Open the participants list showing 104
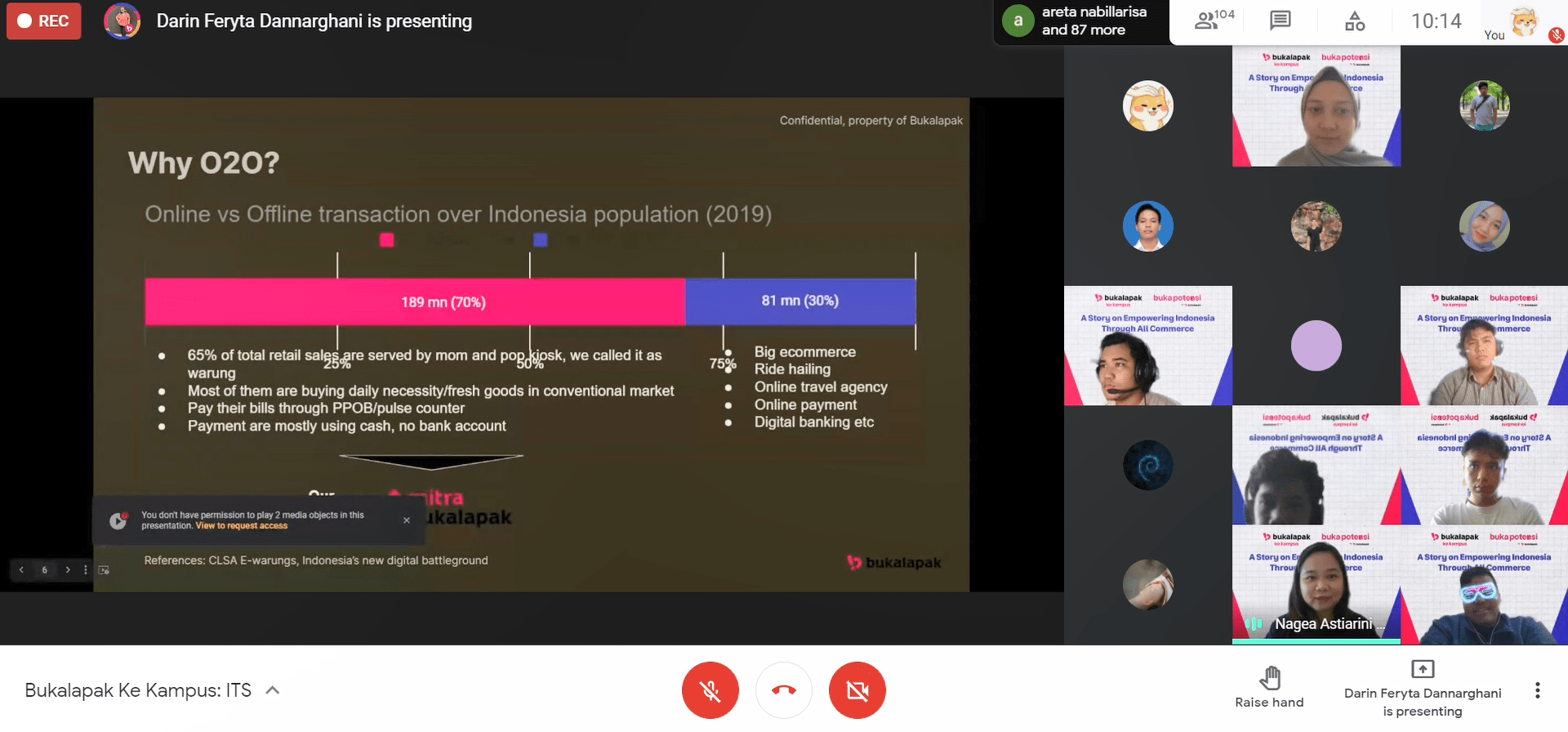Screen dimensions: 1568x732 tap(1214, 20)
